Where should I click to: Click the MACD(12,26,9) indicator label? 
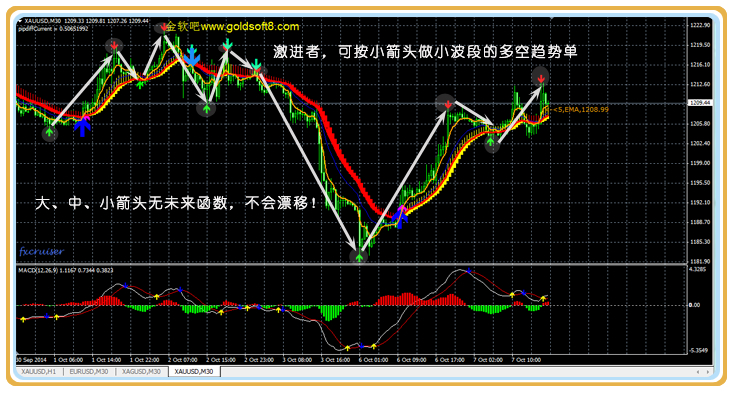point(66,270)
